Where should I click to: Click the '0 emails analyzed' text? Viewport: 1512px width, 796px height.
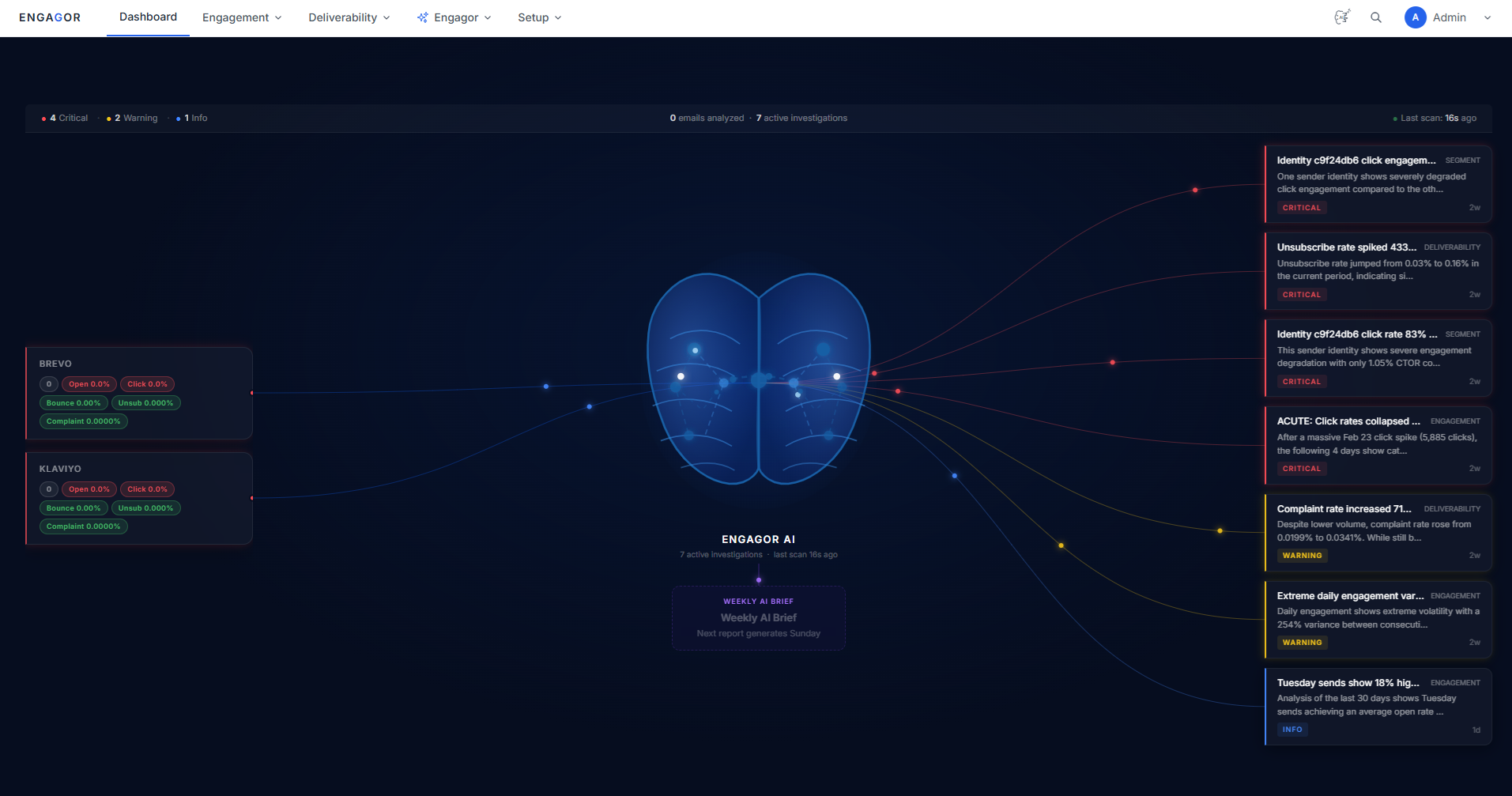(707, 119)
